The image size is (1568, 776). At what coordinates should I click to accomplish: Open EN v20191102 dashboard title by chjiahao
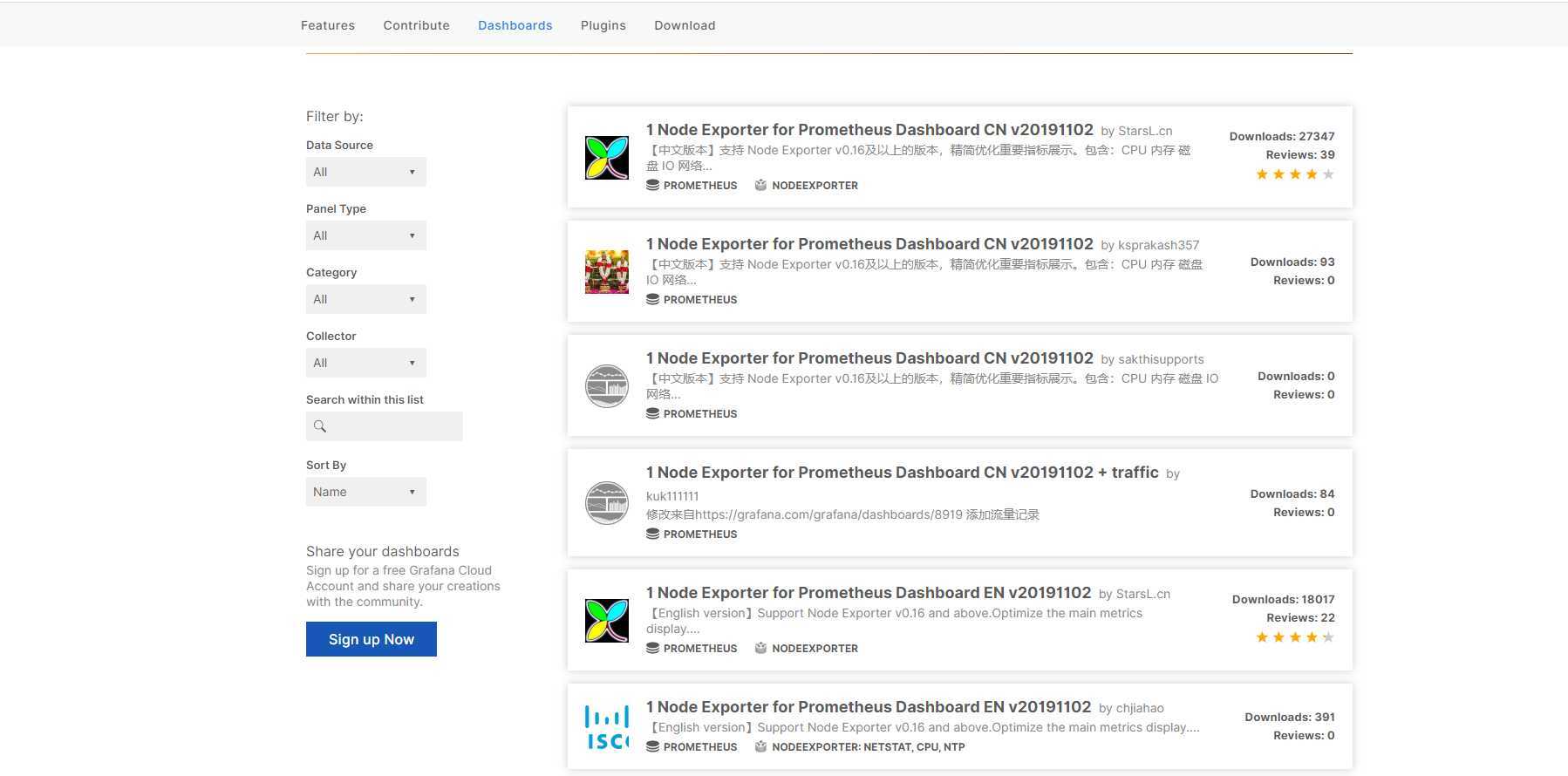869,707
